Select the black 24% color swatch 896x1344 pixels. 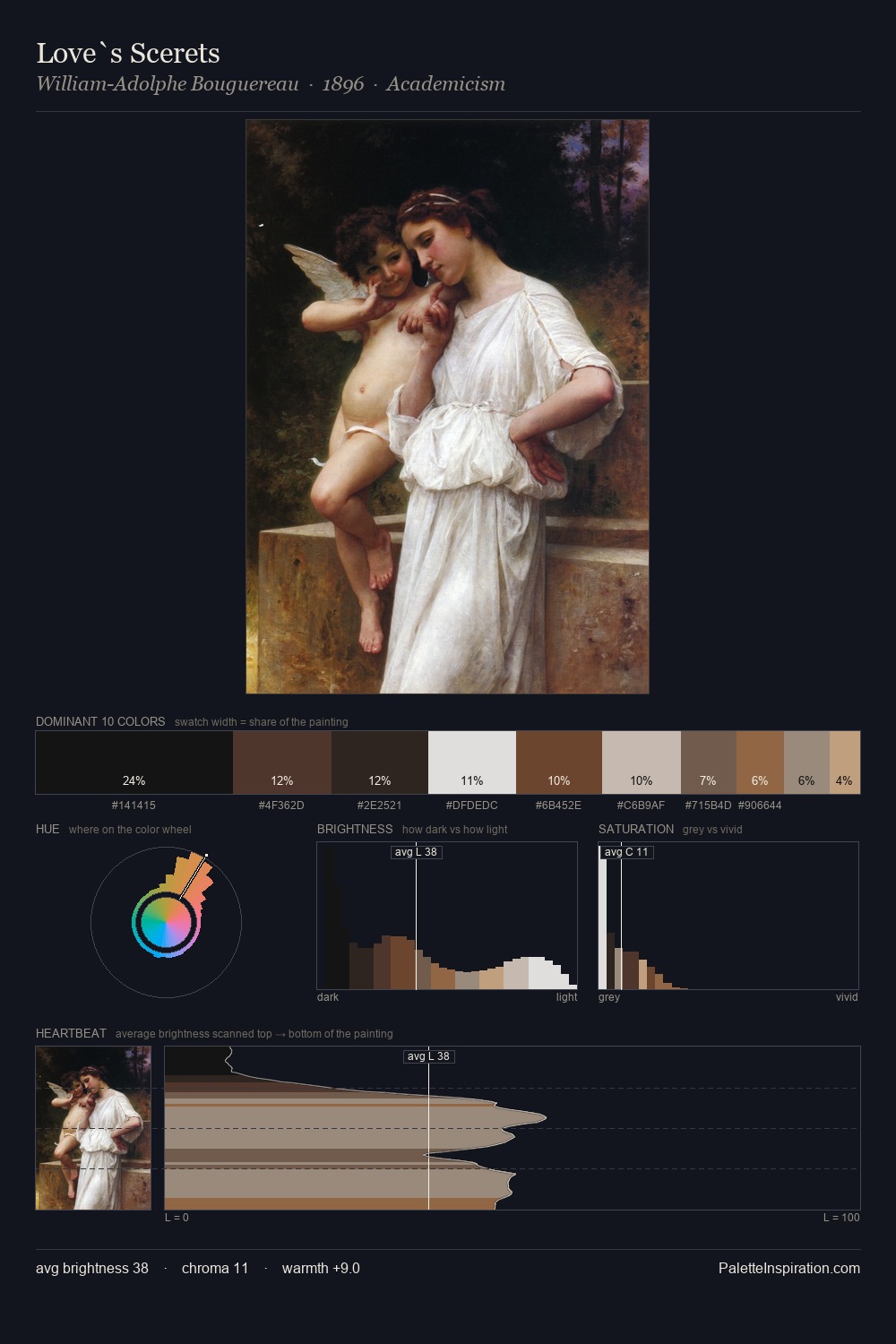[134, 762]
